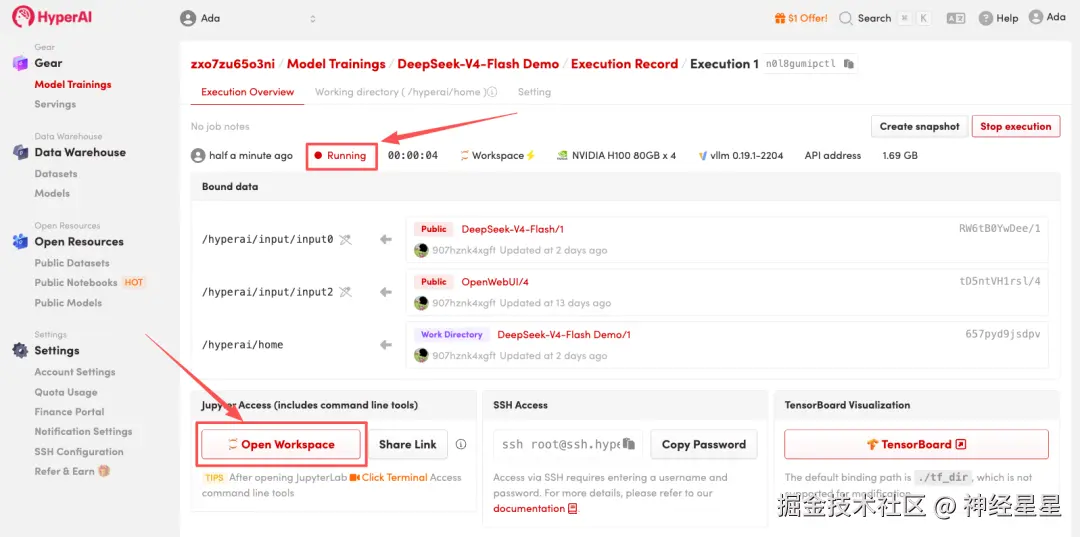Open Account Settings in sidebar
The image size is (1080, 537).
pyautogui.click(x=75, y=372)
